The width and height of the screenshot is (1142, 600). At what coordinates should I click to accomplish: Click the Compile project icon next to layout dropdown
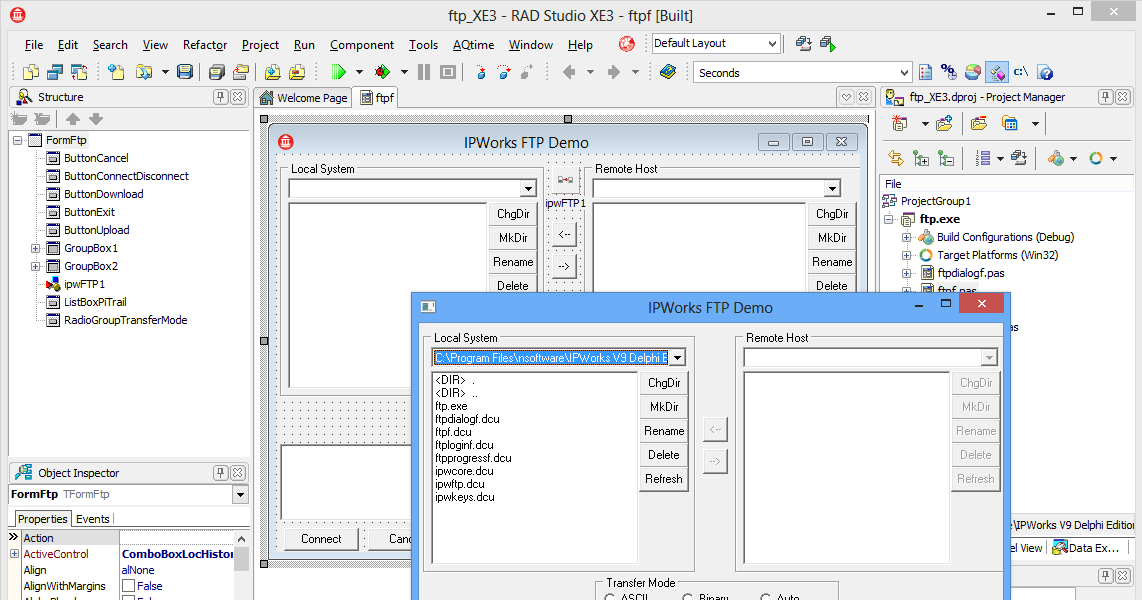(803, 44)
